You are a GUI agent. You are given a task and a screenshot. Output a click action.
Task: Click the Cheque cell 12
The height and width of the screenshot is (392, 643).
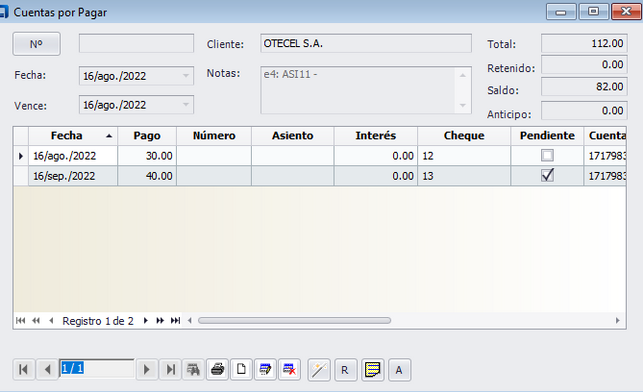[464, 156]
